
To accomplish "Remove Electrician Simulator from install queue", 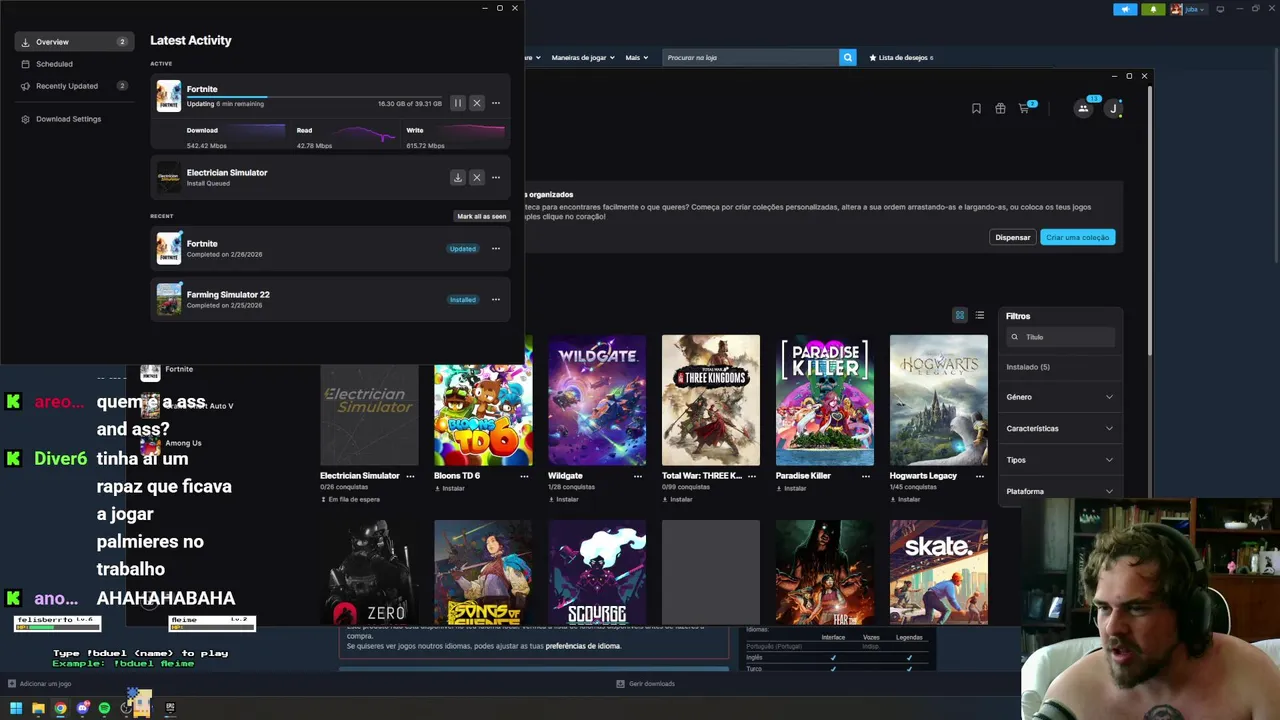I will [x=476, y=177].
